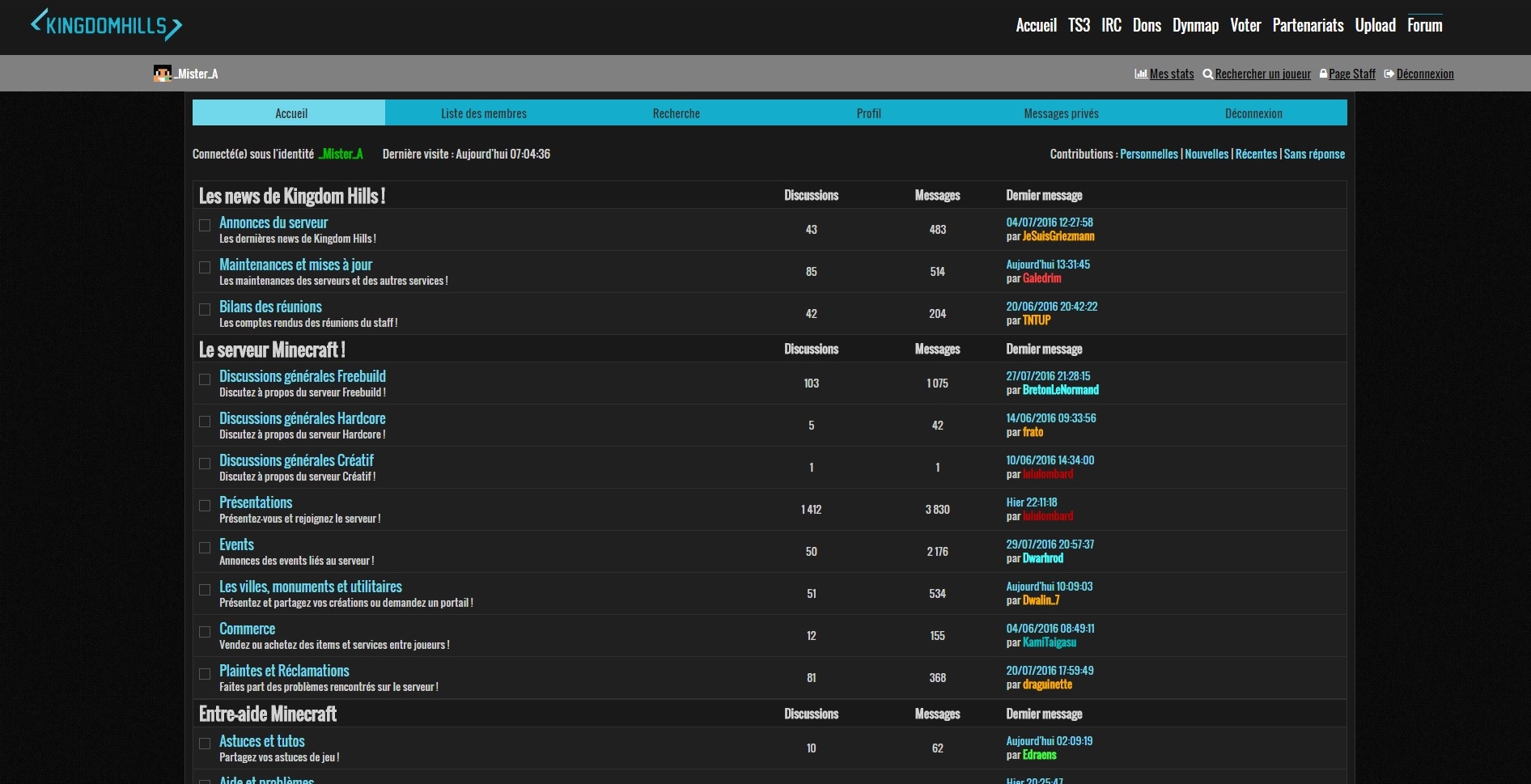Open Dynmap in the top navigation
Screen dimensions: 1531x784
[1195, 25]
